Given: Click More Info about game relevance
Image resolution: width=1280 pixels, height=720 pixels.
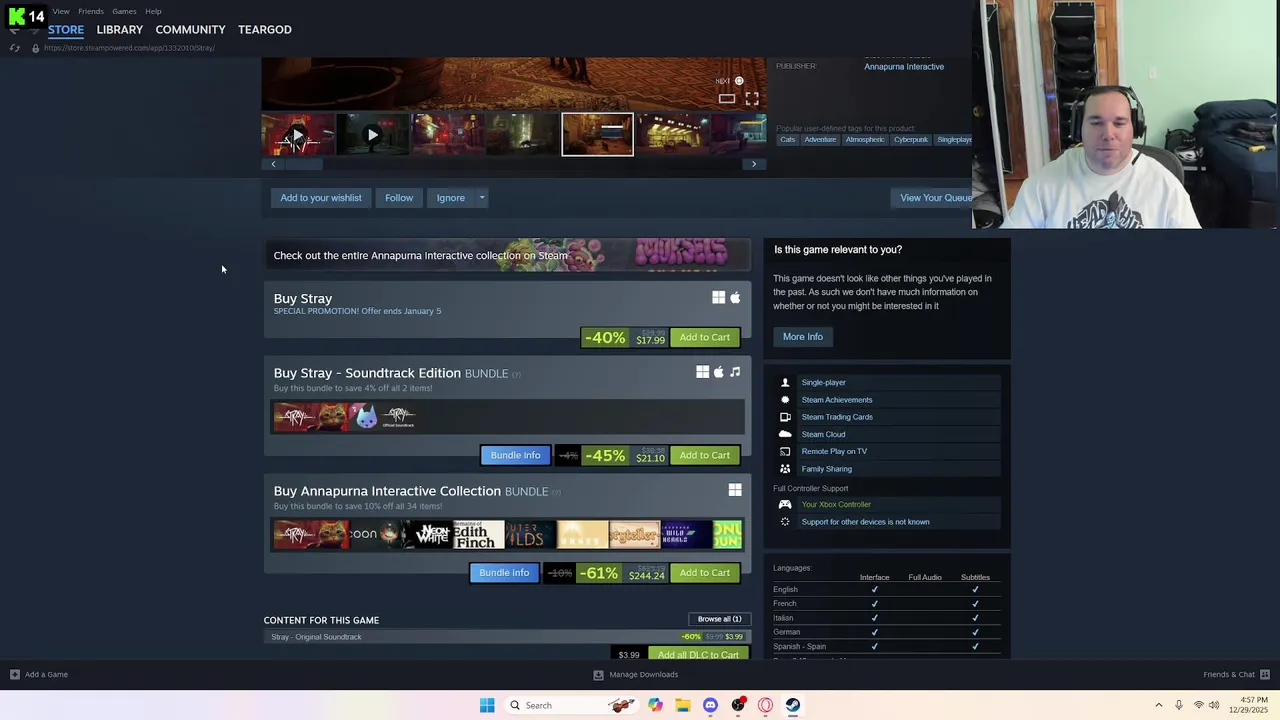Looking at the screenshot, I should pyautogui.click(x=803, y=337).
